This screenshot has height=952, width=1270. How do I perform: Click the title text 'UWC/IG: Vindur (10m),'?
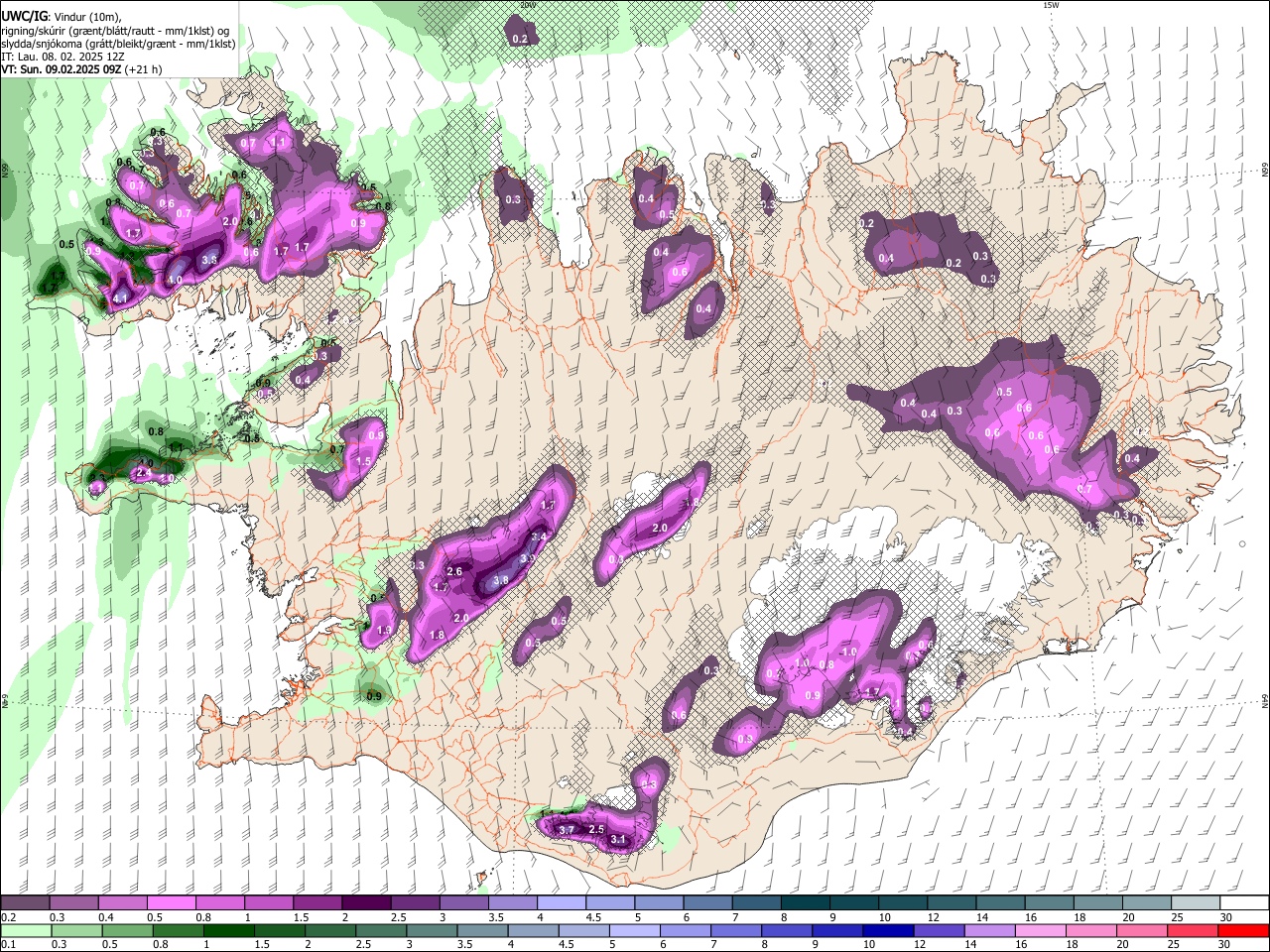(x=62, y=17)
